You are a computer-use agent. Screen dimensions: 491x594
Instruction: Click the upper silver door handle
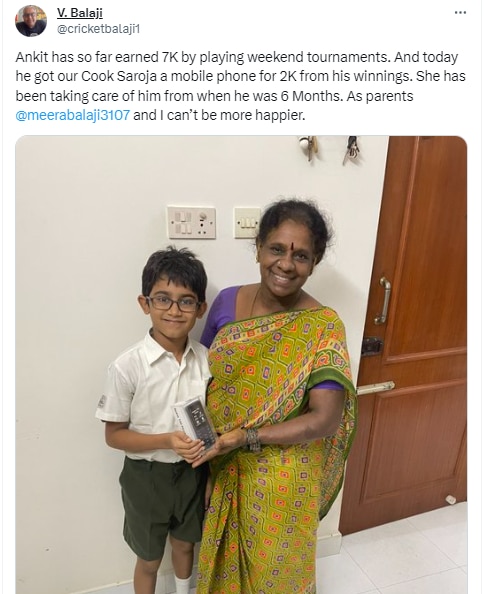pyautogui.click(x=384, y=300)
